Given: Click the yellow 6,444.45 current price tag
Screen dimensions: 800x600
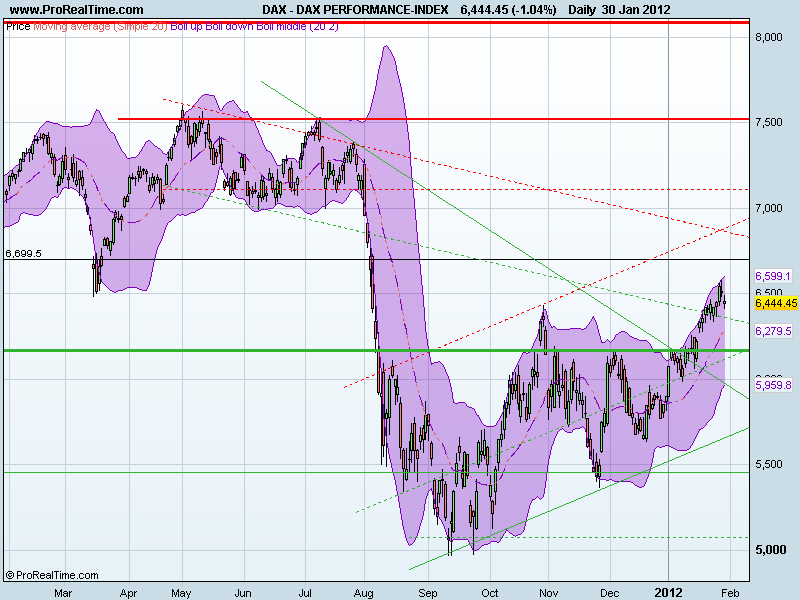Looking at the screenshot, I should [776, 303].
